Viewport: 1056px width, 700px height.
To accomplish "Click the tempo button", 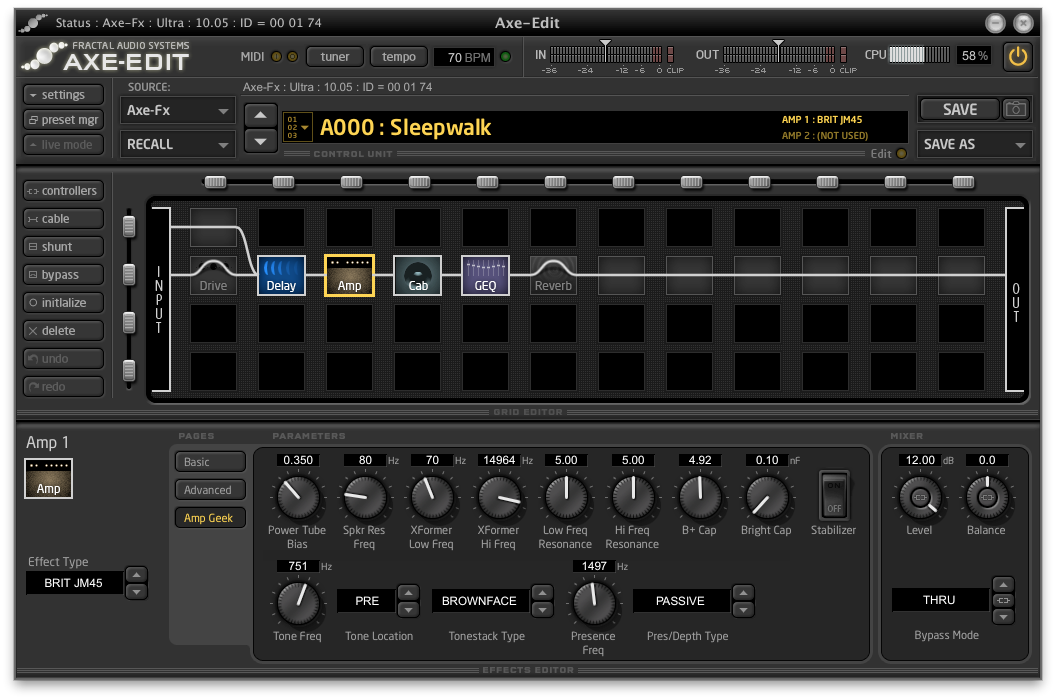I will [399, 57].
